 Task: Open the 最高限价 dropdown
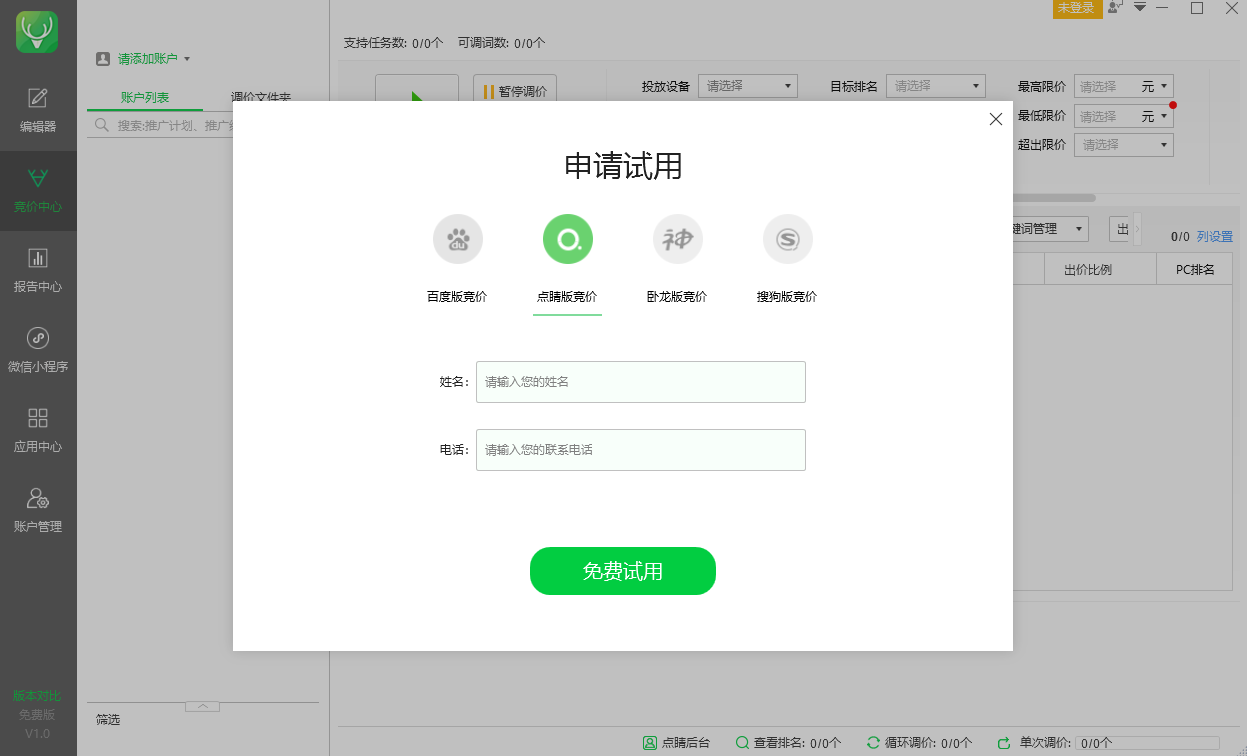point(1124,87)
